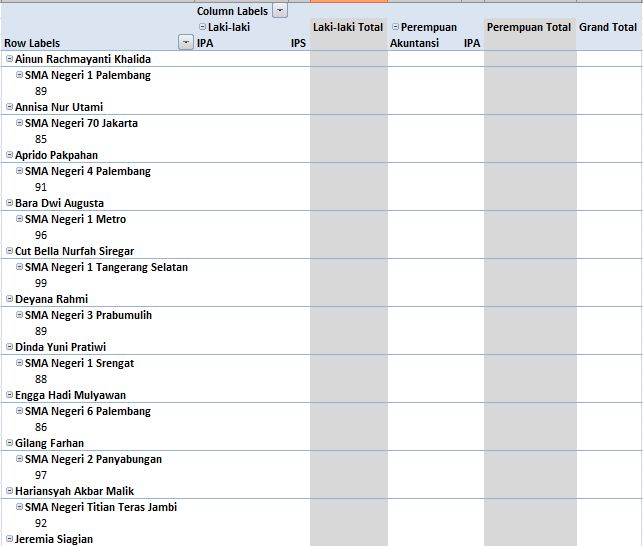Select the value 85 cell
The image size is (643, 546).
41,139
